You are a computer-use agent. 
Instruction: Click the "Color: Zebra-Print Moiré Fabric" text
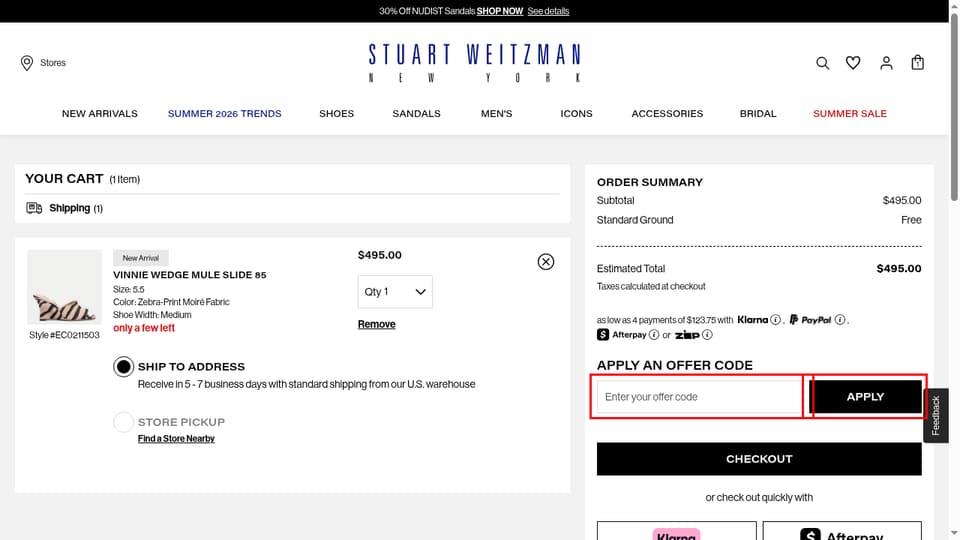[x=171, y=302]
